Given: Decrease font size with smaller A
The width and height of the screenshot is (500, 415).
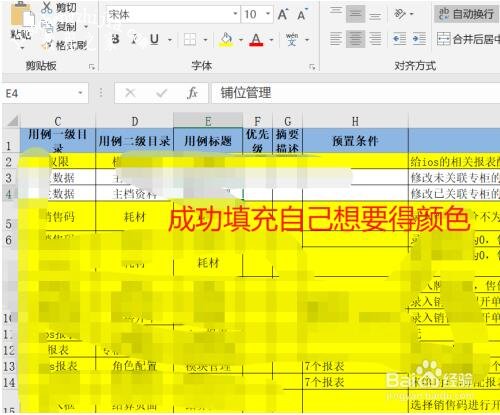Looking at the screenshot, I should click(302, 15).
